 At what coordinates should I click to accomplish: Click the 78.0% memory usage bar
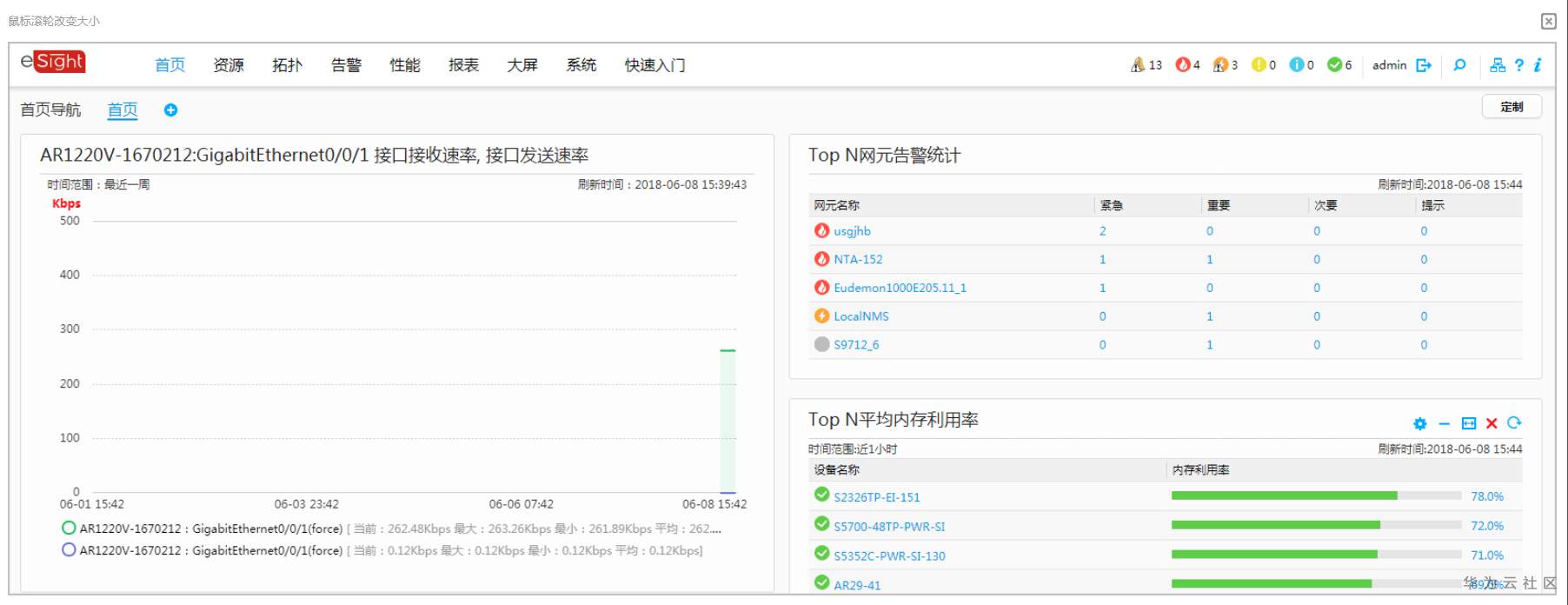[x=1316, y=495]
